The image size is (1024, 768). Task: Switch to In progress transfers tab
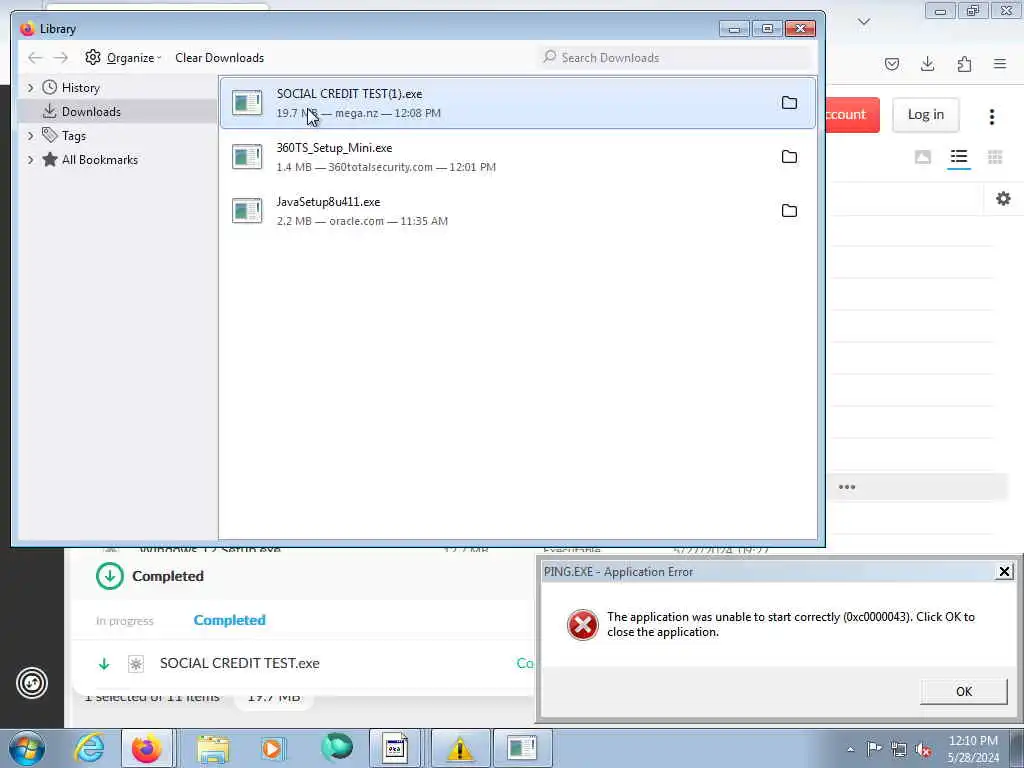pos(125,621)
